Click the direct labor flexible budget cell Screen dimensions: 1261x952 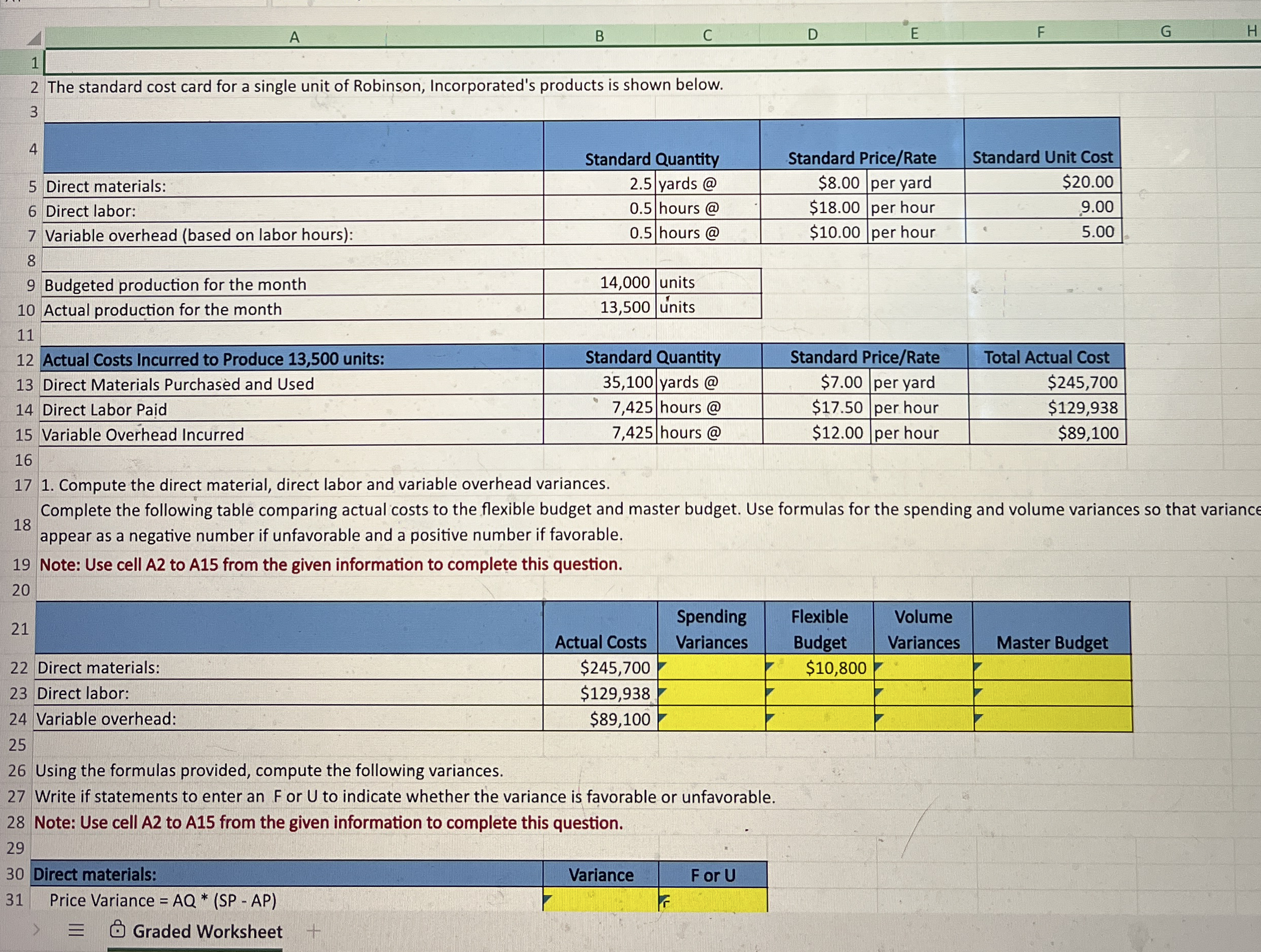(819, 693)
